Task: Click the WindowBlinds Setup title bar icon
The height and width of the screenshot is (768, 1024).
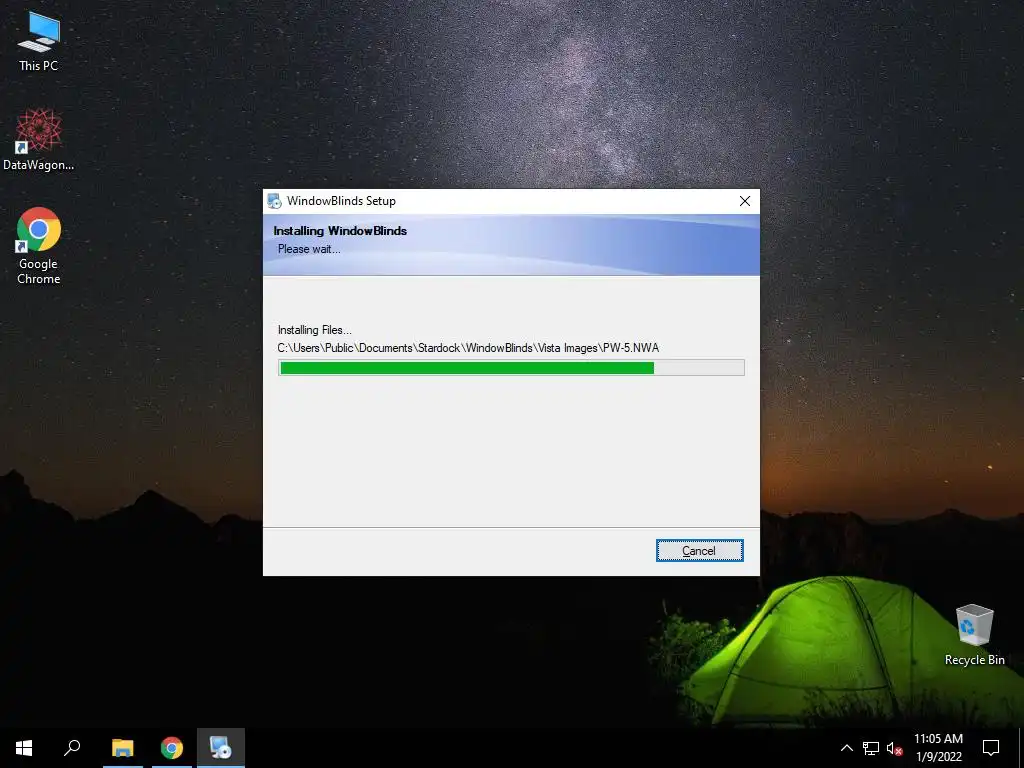Action: (275, 201)
